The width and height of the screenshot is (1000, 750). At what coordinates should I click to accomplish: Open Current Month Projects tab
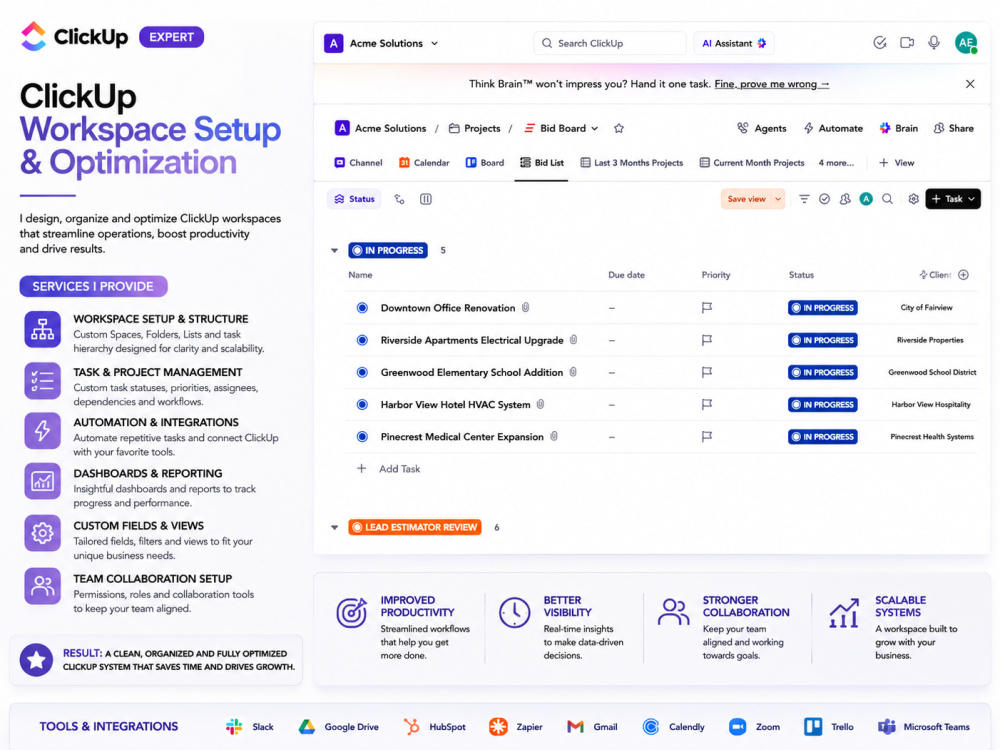pos(752,163)
